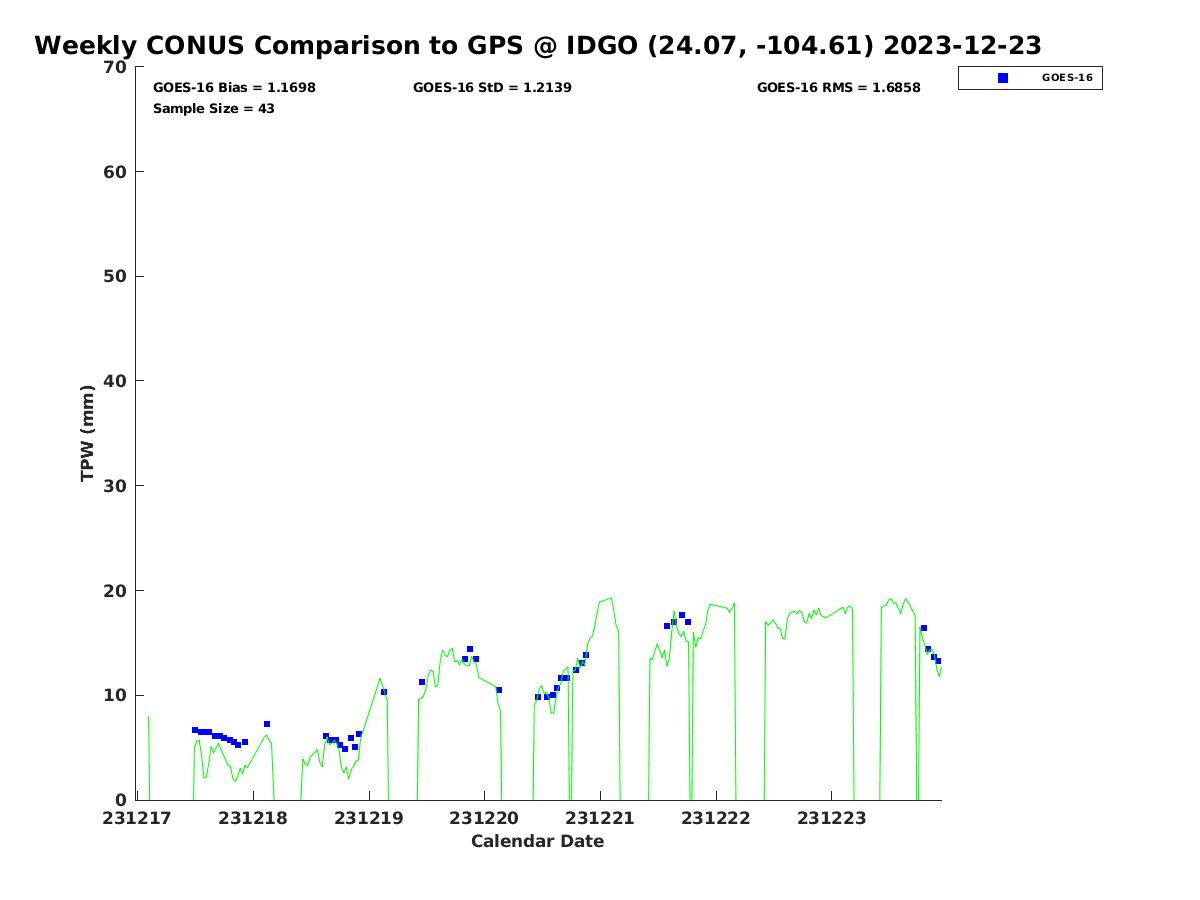Click the 231217 date tick label

[x=138, y=818]
